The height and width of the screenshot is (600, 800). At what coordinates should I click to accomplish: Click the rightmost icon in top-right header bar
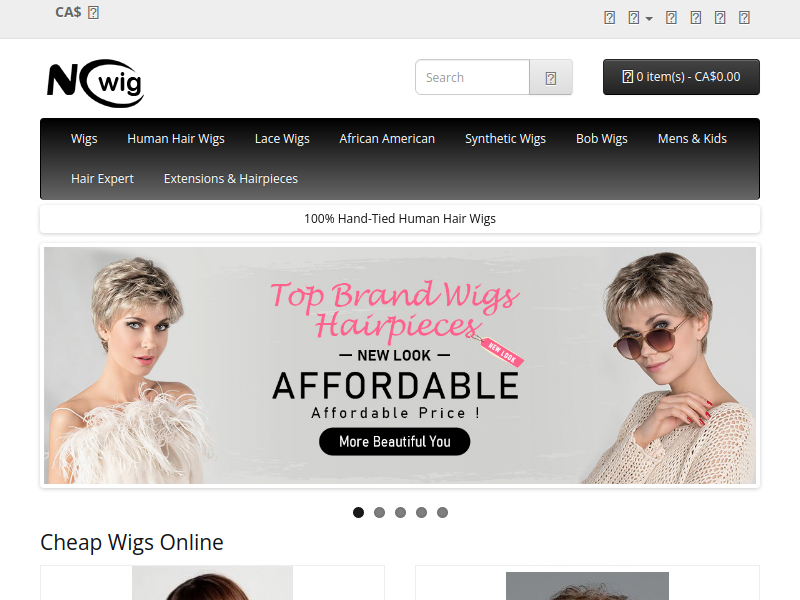(x=744, y=18)
